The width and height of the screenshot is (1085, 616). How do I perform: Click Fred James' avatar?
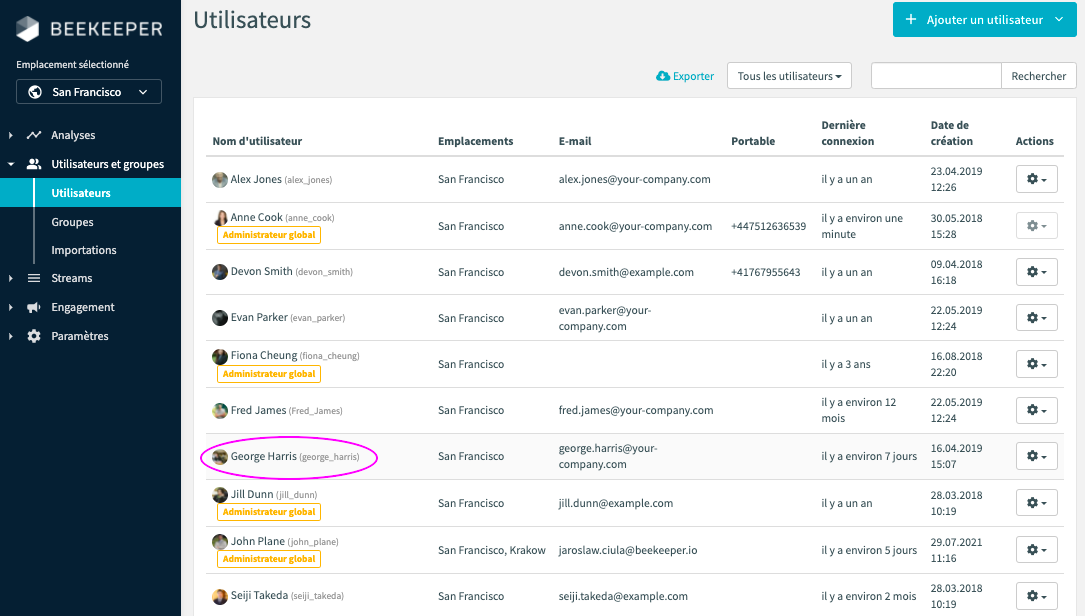click(x=220, y=411)
